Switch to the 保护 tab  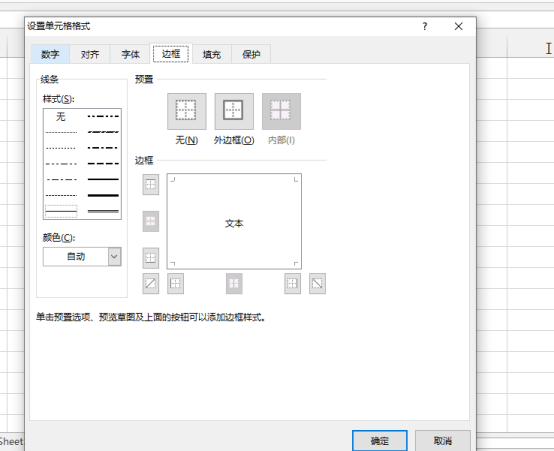click(x=251, y=54)
